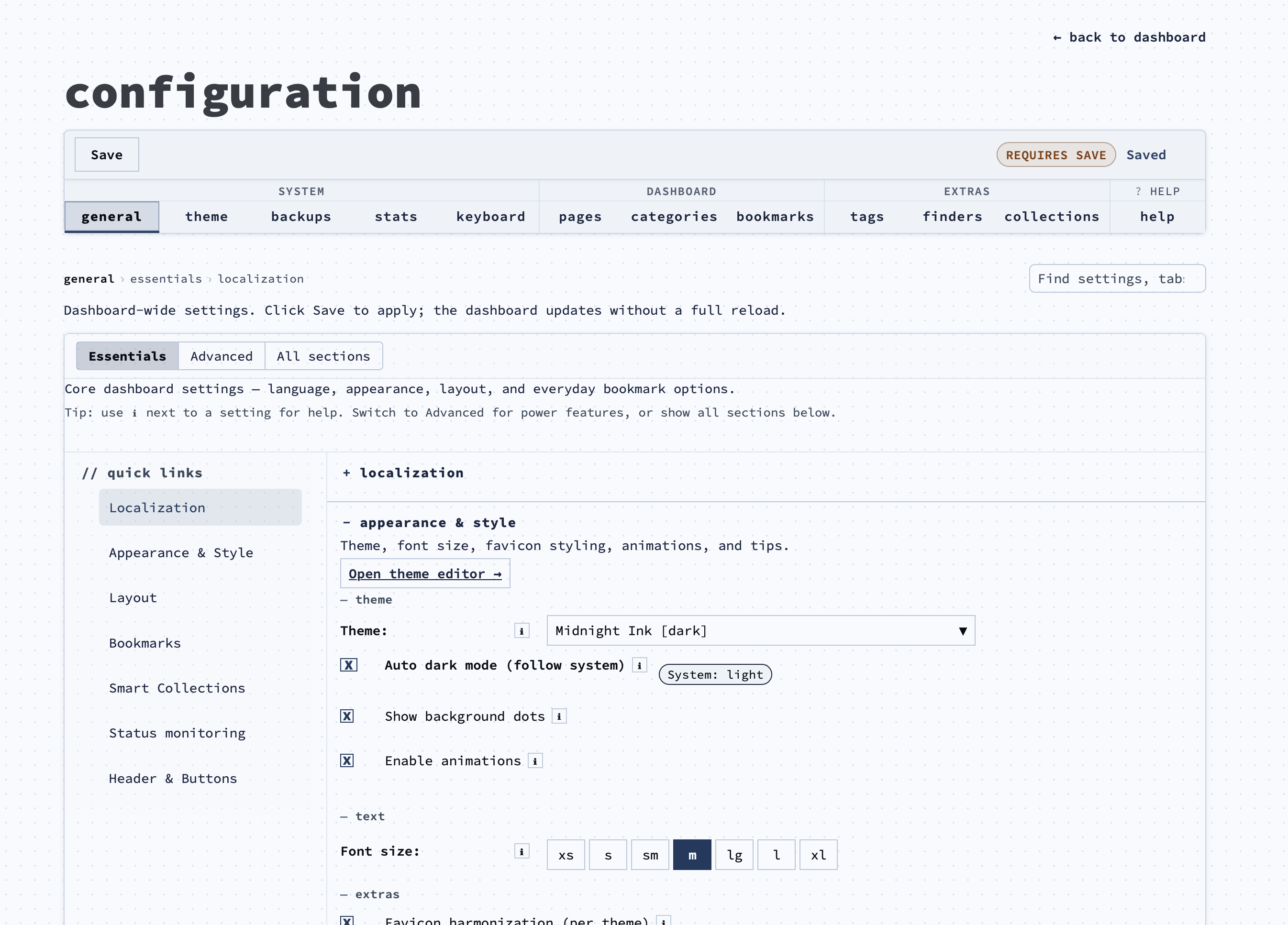Collapse the text subsection
Image resolution: width=1288 pixels, height=925 pixels.
363,816
